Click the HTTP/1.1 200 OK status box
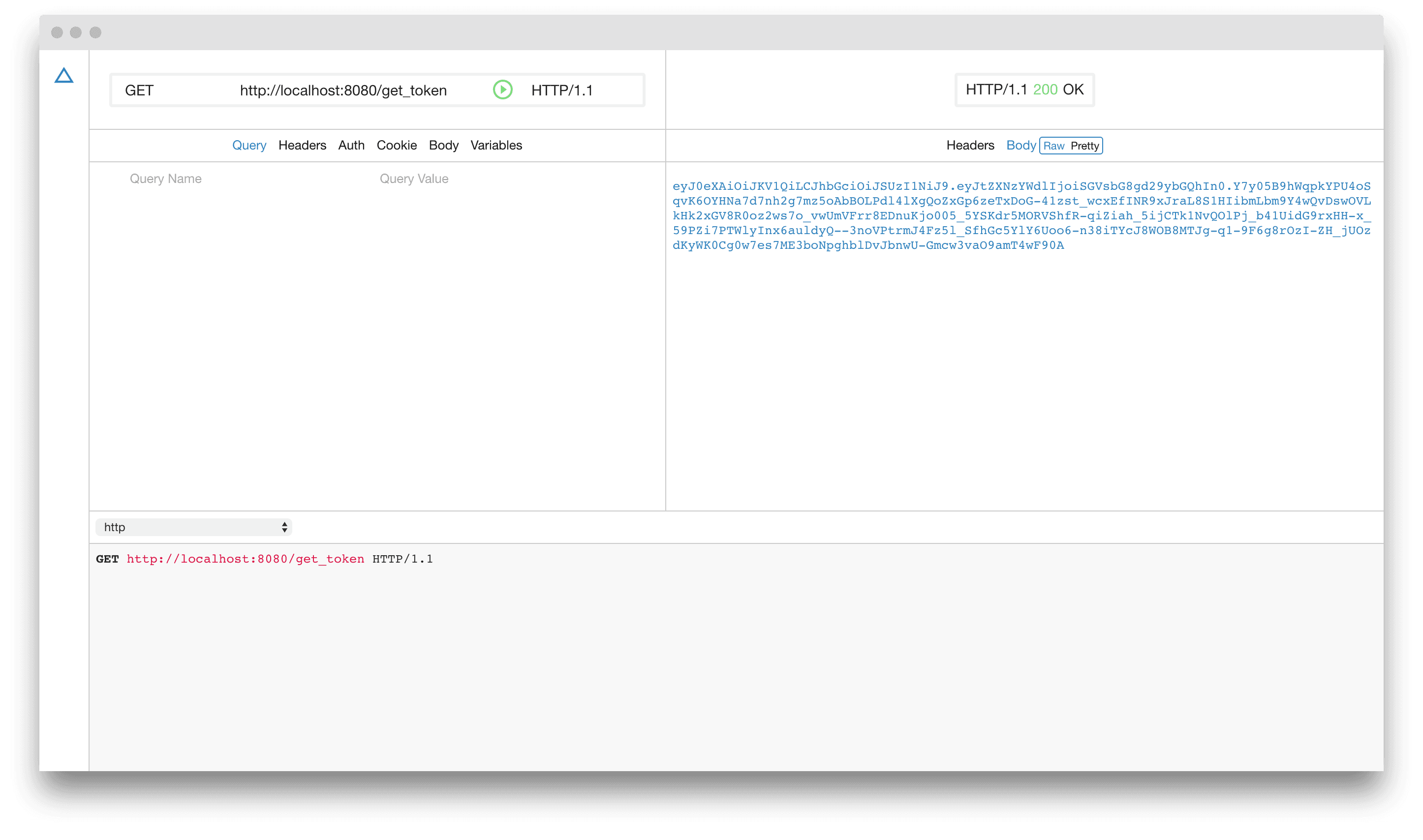This screenshot has width=1423, height=840. pyautogui.click(x=1024, y=90)
